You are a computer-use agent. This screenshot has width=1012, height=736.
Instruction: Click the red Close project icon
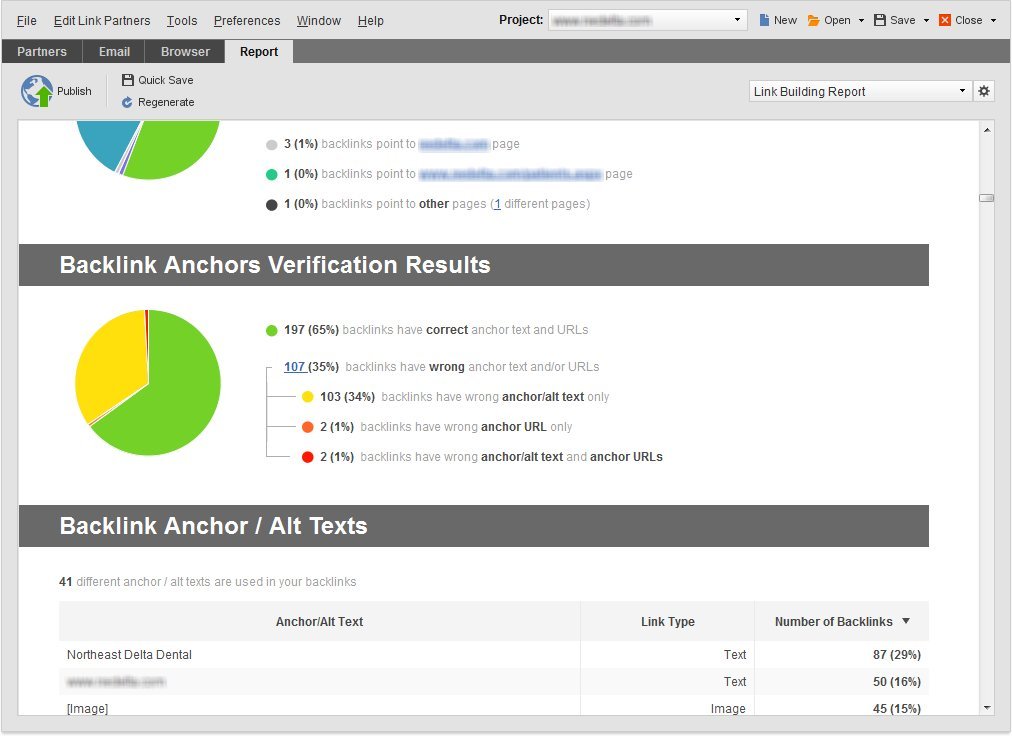945,20
